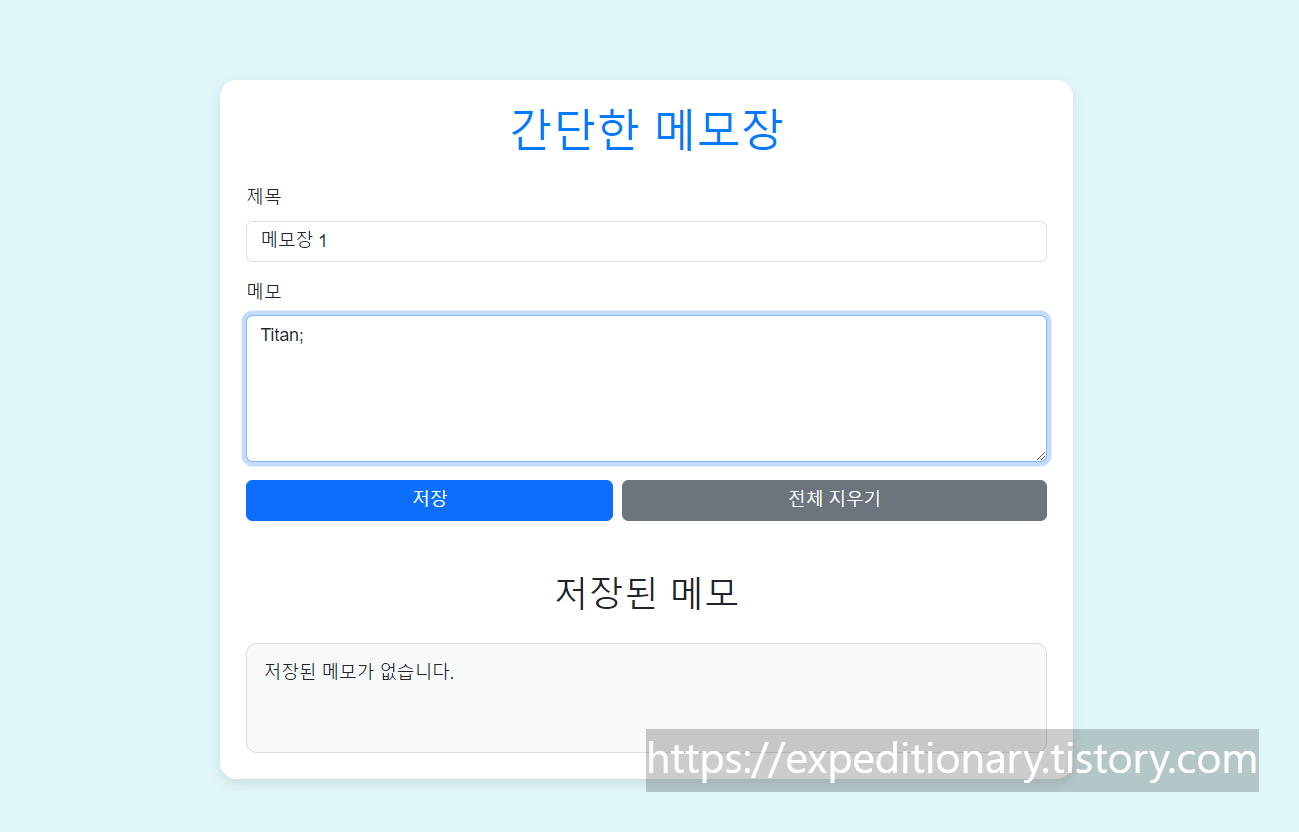This screenshot has height=832, width=1299.
Task: Click the 저장된 메모가 없습니다 message
Action: (x=359, y=671)
